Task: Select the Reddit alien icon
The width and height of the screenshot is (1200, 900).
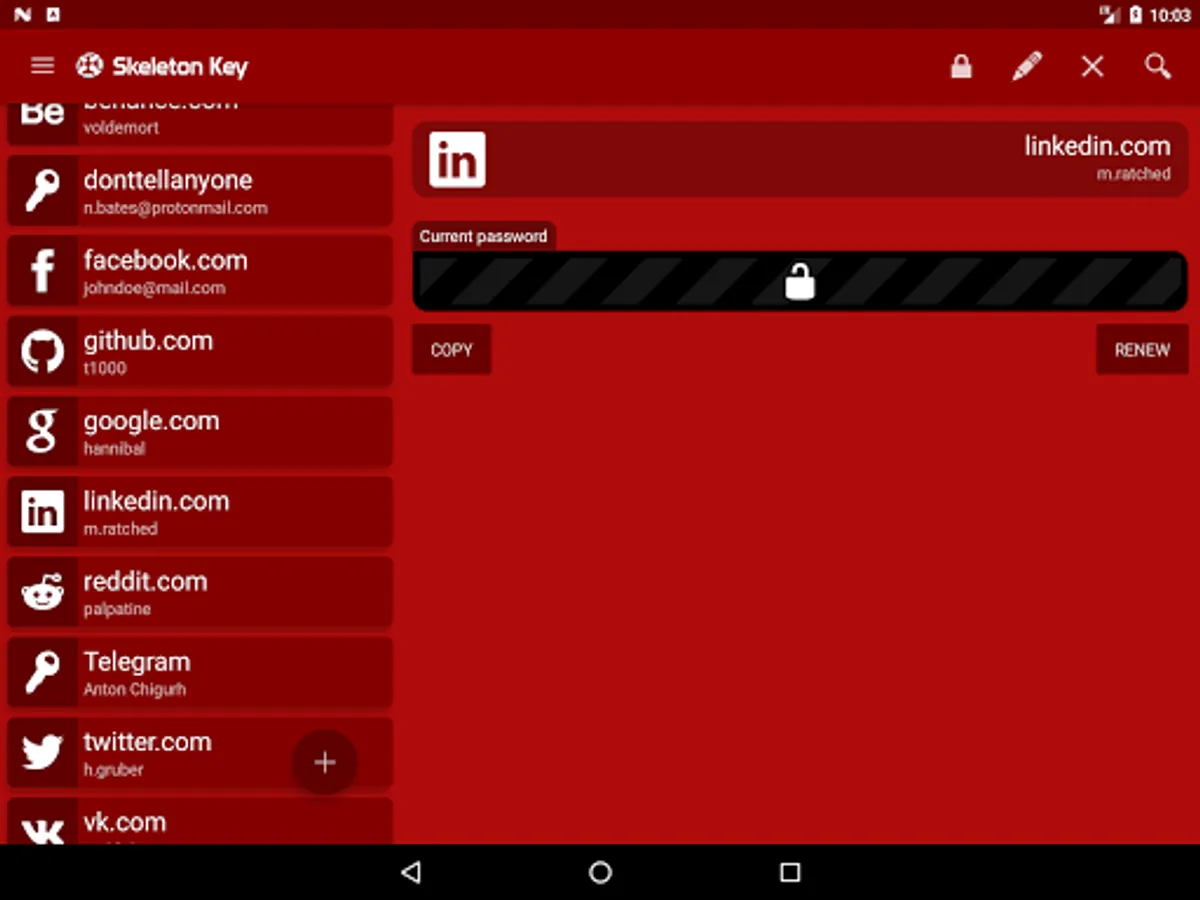Action: point(42,592)
